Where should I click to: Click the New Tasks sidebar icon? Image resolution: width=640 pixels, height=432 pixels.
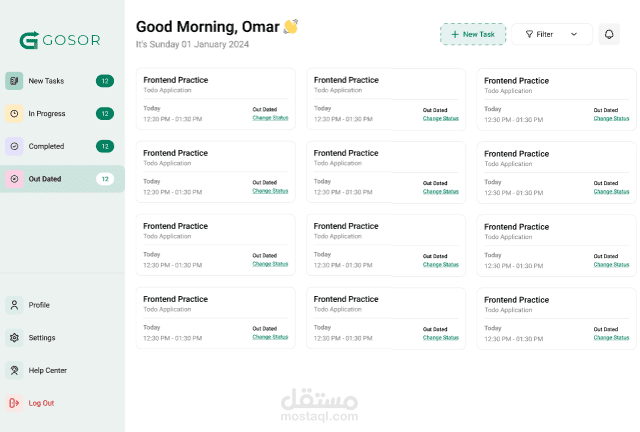(14, 81)
